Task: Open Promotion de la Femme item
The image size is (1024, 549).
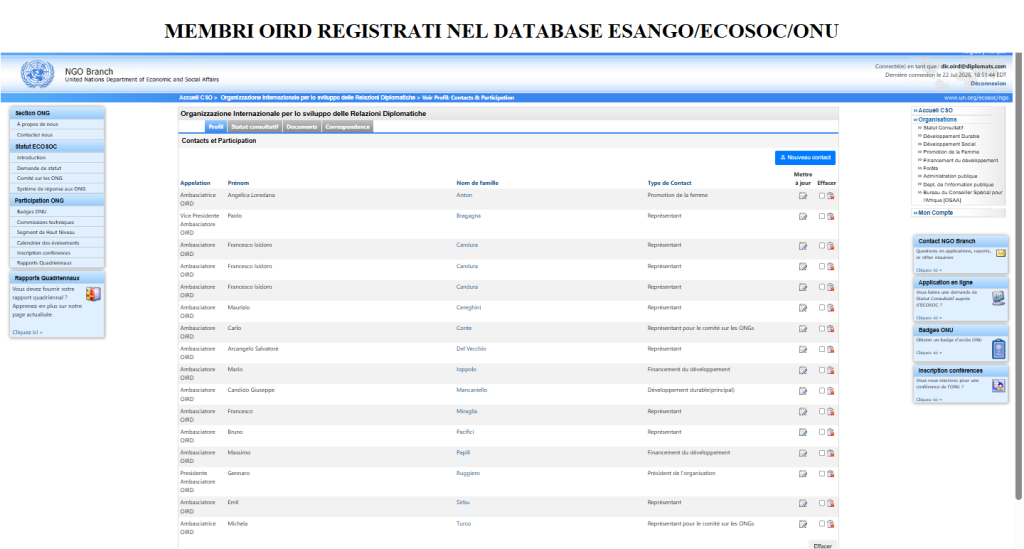Action: pyautogui.click(x=951, y=152)
